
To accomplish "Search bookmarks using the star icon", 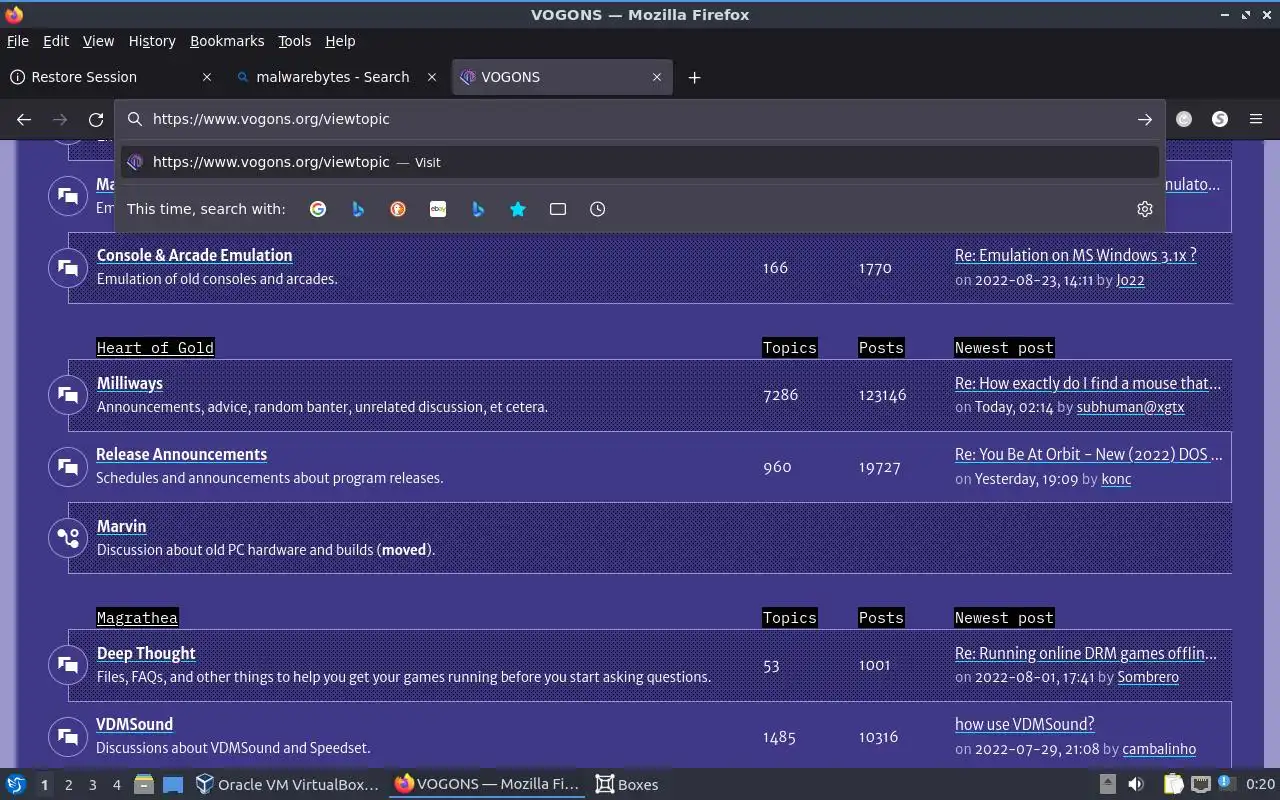I will pos(518,209).
